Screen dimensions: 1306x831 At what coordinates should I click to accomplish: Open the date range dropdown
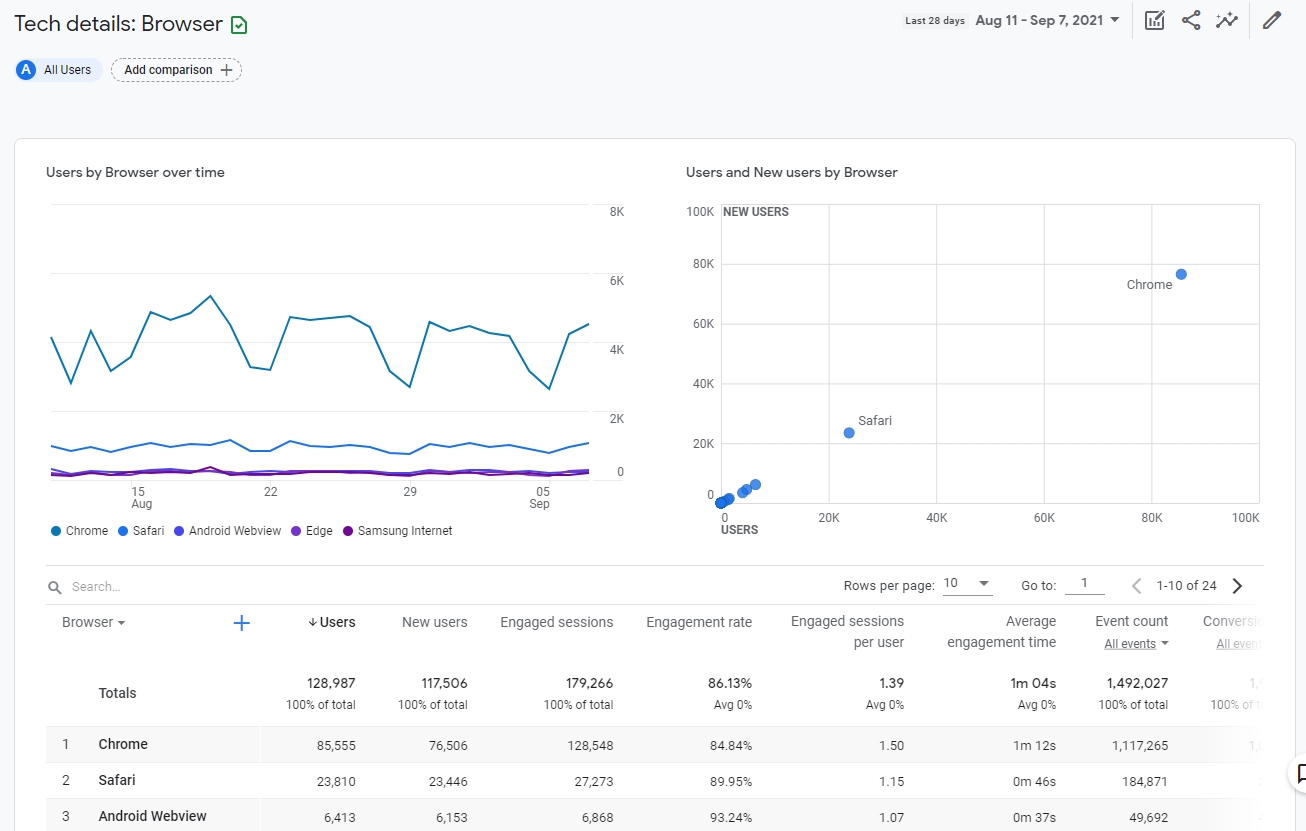coord(1047,20)
